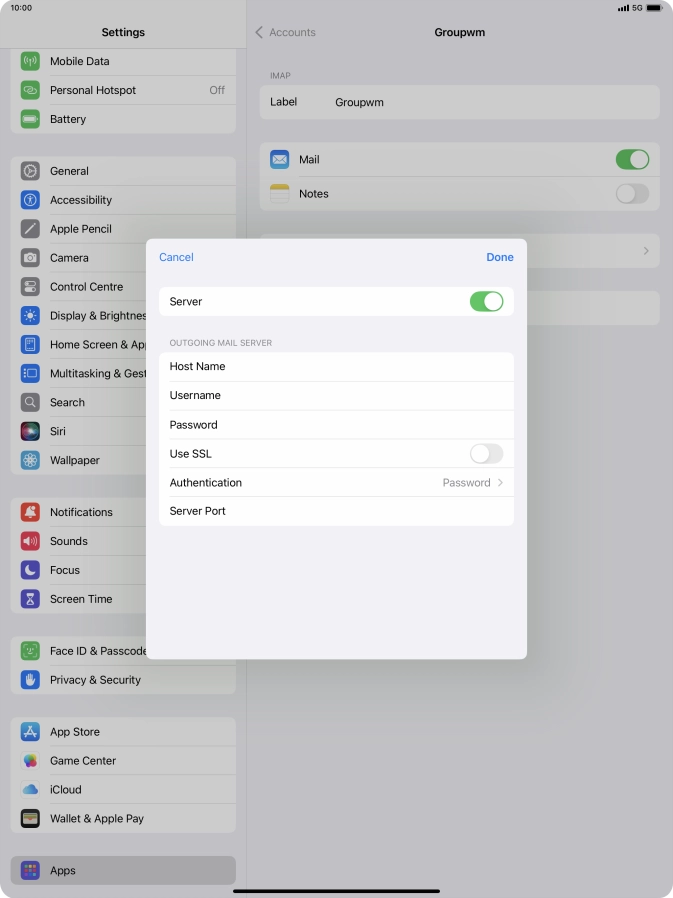673x898 pixels.
Task: Tap the Notifications bell icon
Action: point(30,512)
